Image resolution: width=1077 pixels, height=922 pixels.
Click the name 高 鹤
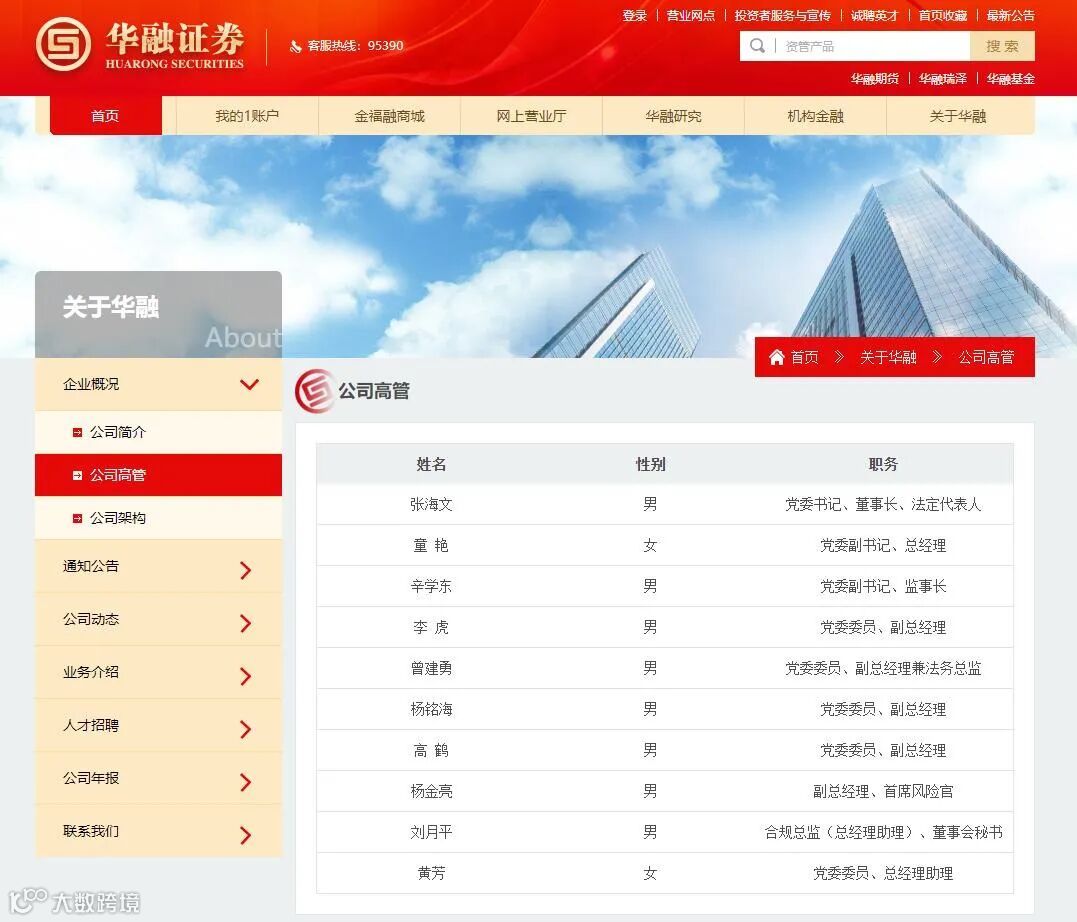(431, 750)
